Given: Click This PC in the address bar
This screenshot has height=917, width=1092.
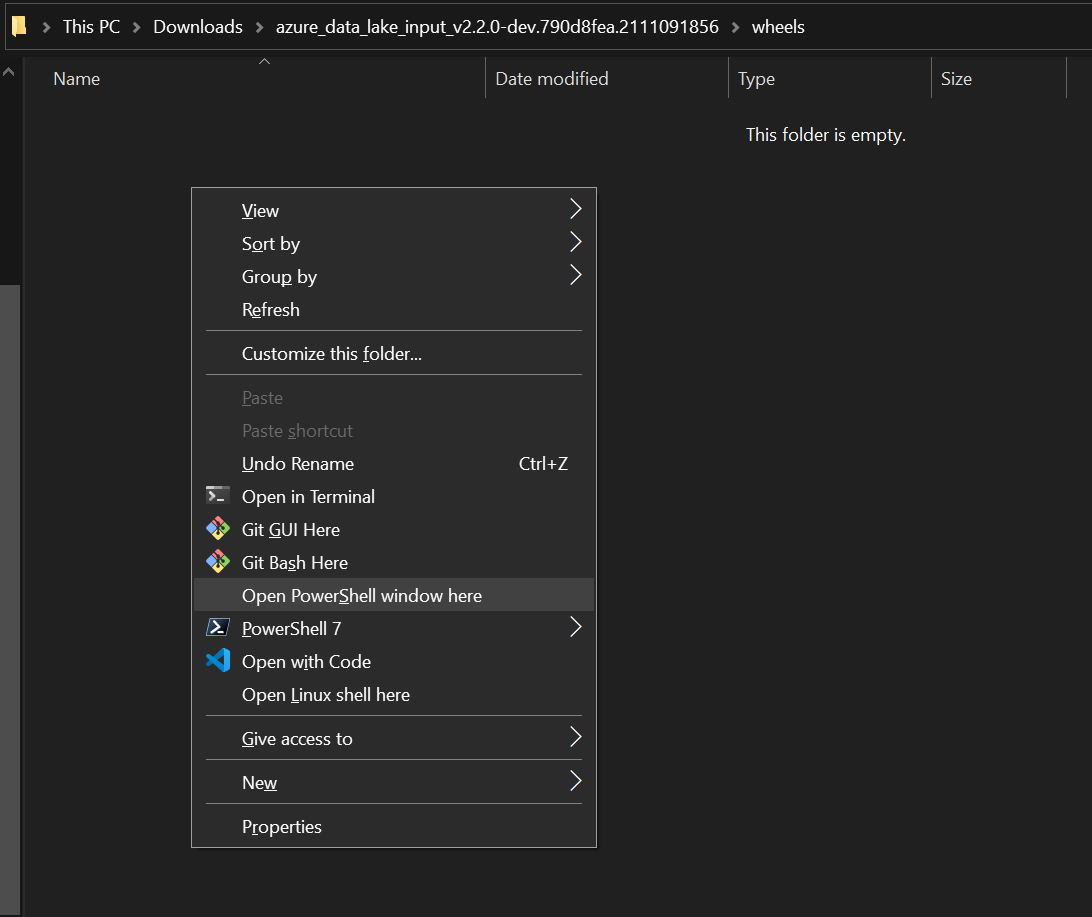Looking at the screenshot, I should [x=91, y=26].
